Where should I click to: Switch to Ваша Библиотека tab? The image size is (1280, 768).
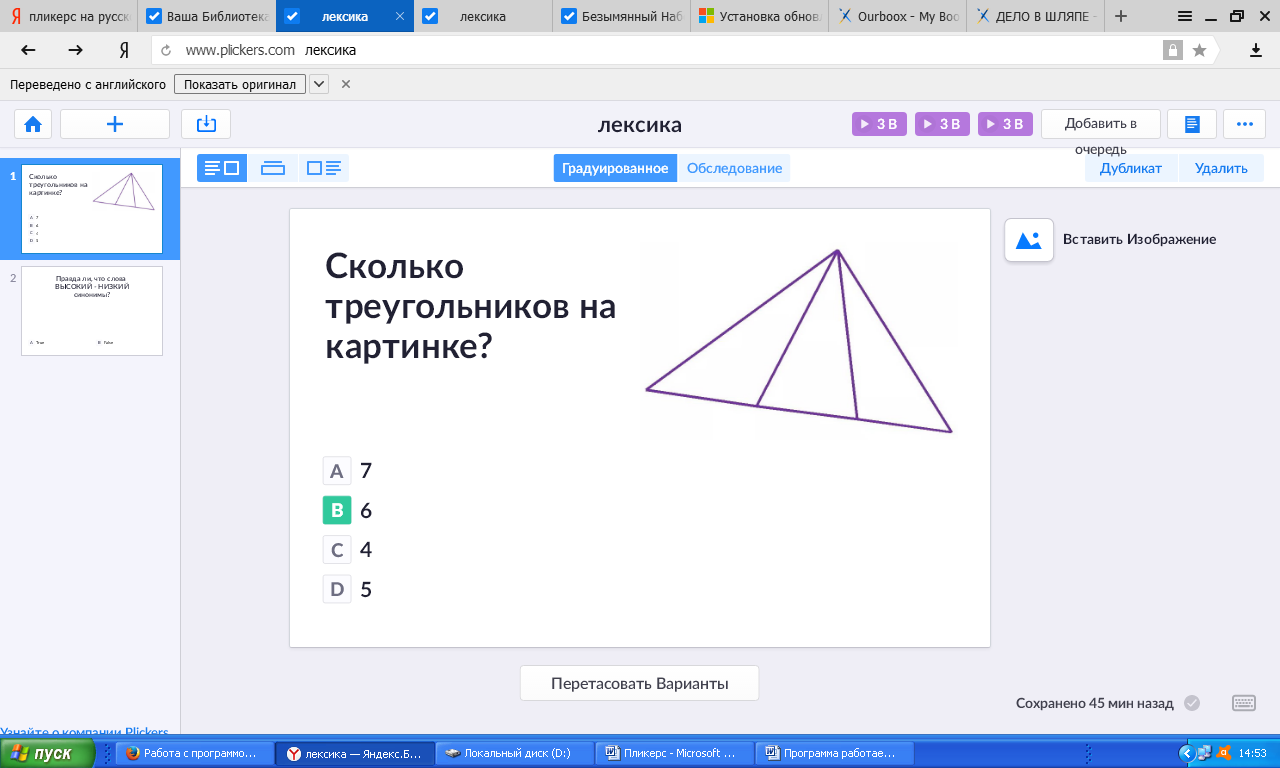click(x=207, y=17)
